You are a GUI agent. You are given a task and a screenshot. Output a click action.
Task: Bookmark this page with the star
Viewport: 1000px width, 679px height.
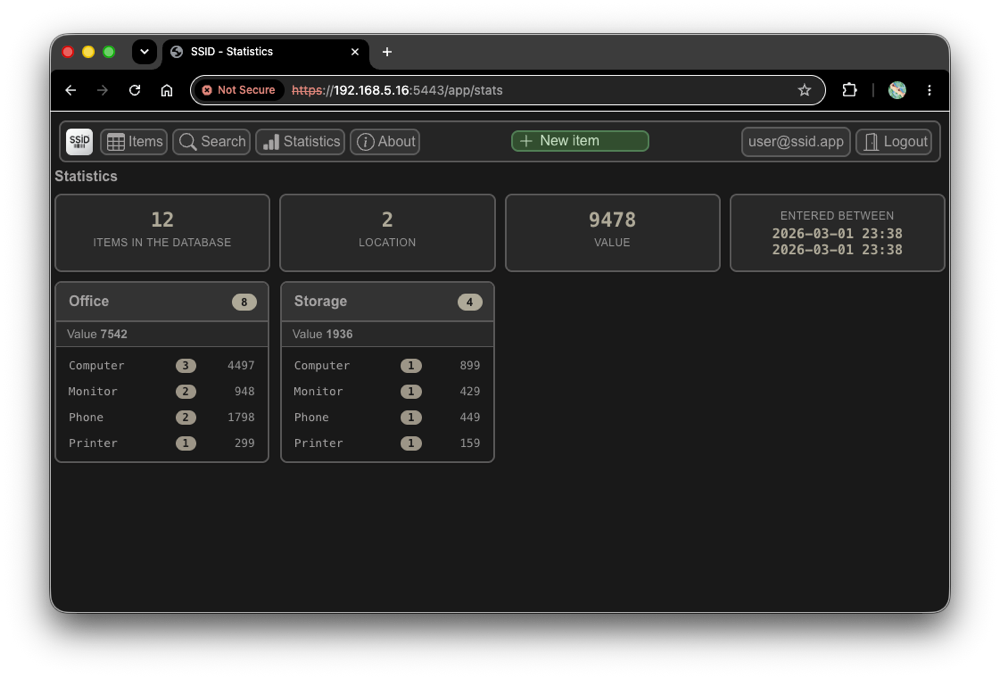[x=805, y=91]
